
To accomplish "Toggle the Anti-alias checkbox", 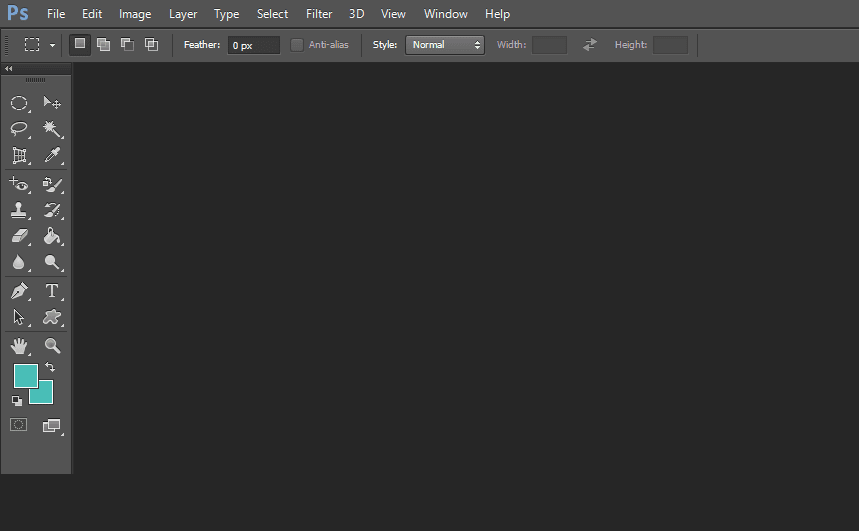I will click(x=297, y=45).
